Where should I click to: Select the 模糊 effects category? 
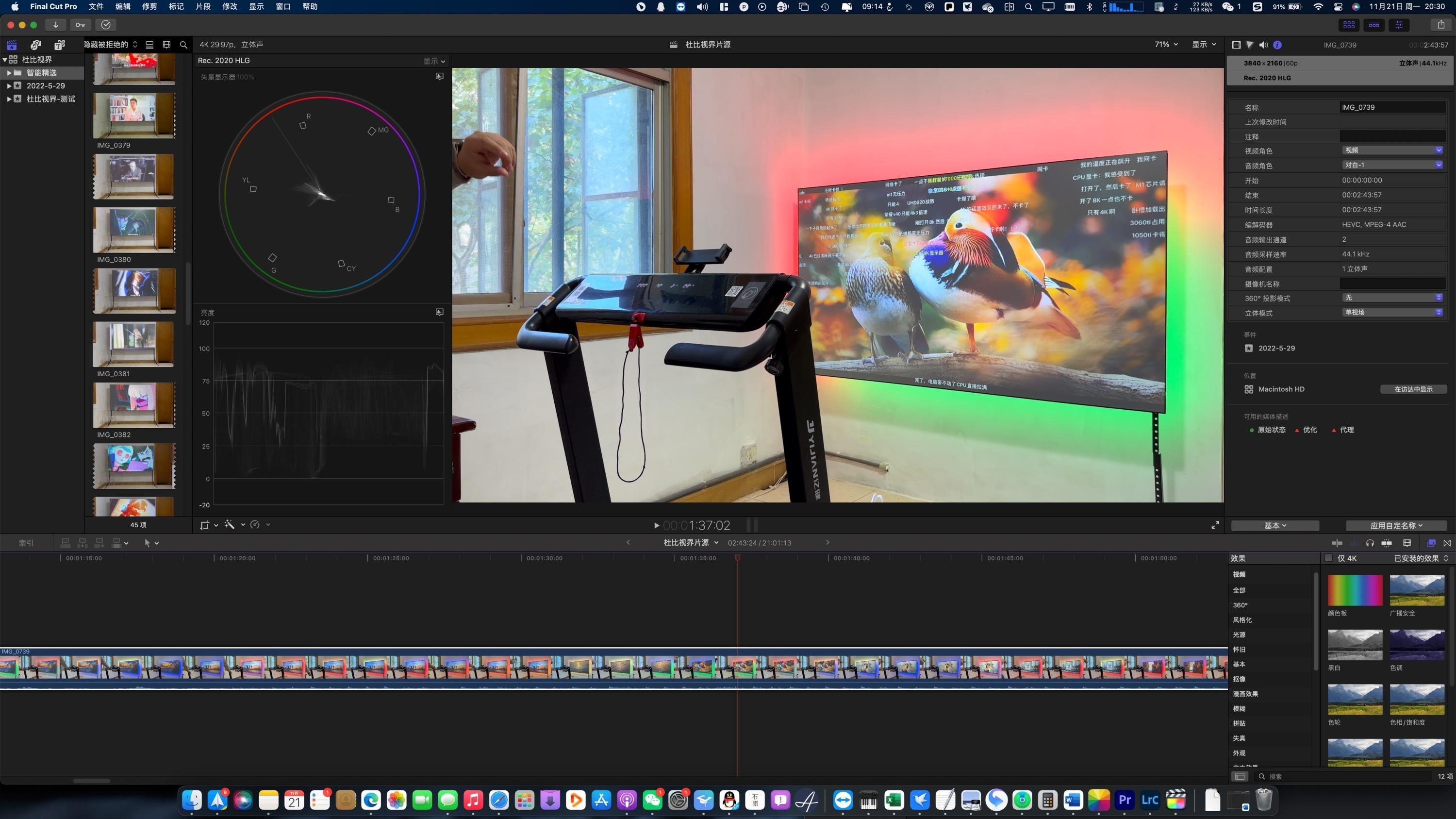tap(1239, 709)
